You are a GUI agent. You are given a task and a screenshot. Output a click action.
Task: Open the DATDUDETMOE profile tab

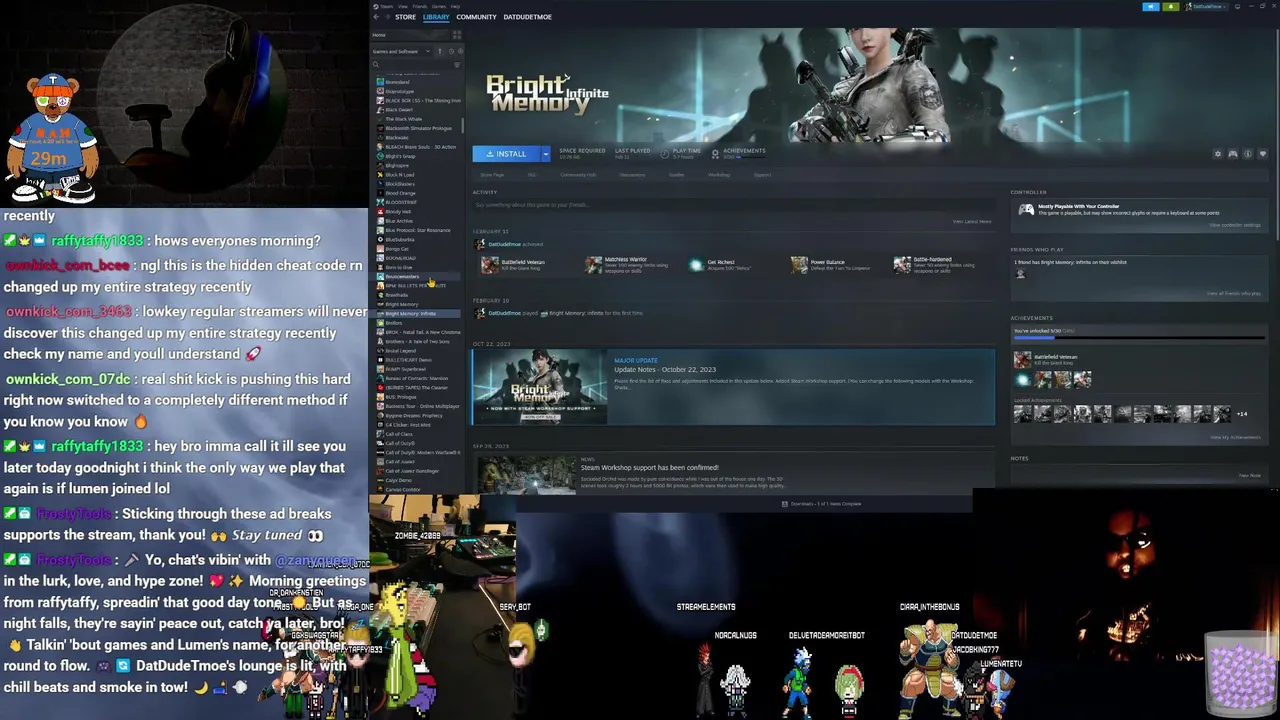[x=527, y=17]
